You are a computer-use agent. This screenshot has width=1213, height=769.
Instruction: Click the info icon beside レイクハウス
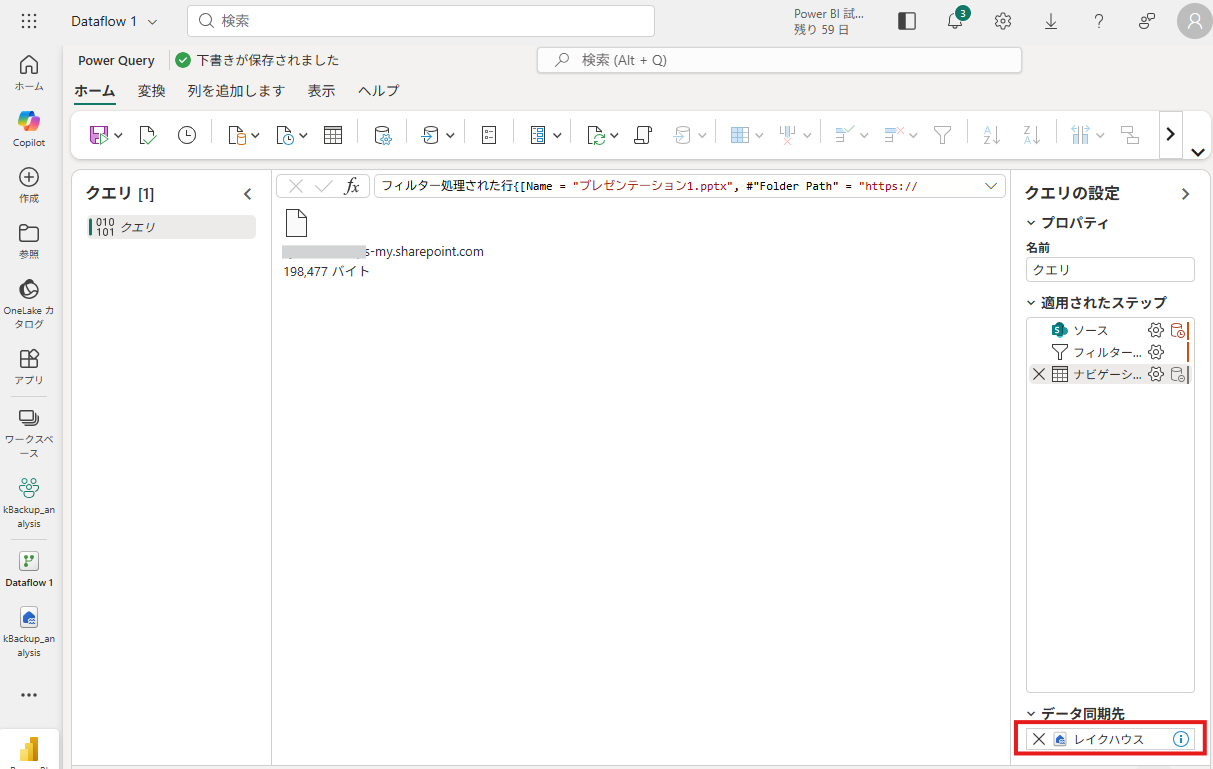1180,739
